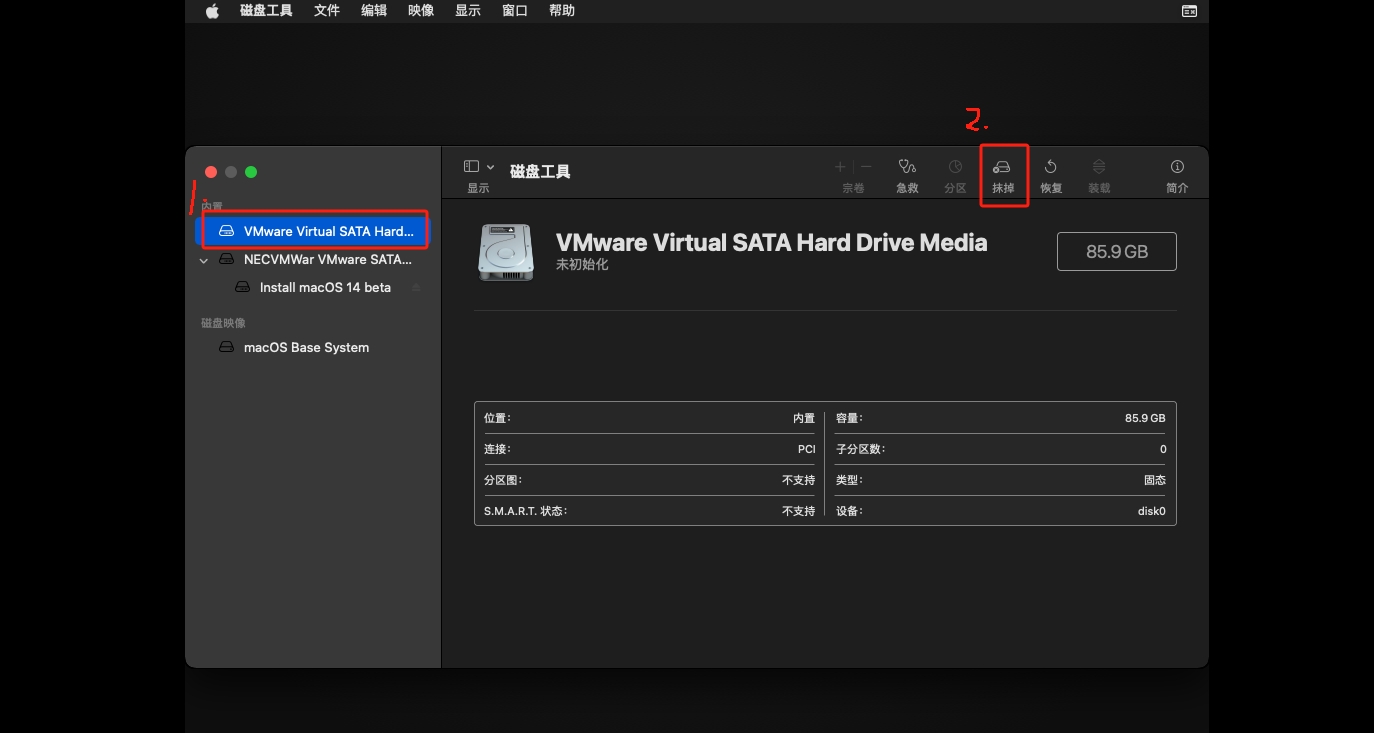Open the 帮助 menu
Screen dimensions: 1374x733
pyautogui.click(x=562, y=11)
